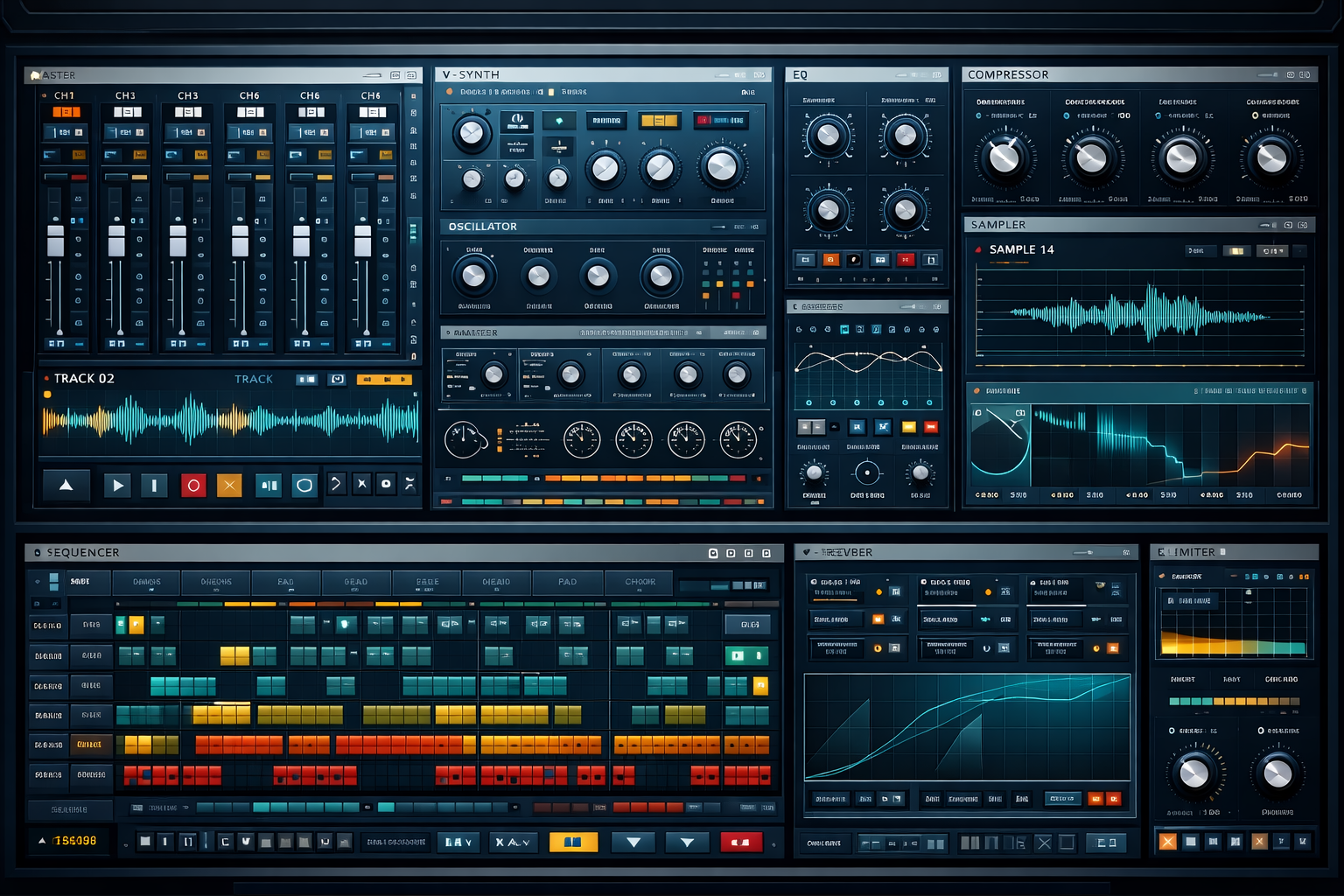Click the loop circle icon in Track 02 transport
1344x896 pixels.
pyautogui.click(x=304, y=485)
